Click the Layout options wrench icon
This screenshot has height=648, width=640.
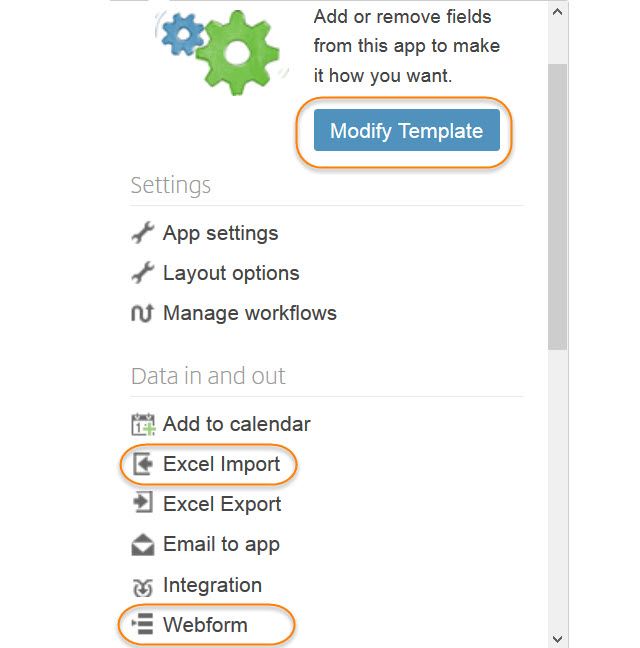coord(143,273)
